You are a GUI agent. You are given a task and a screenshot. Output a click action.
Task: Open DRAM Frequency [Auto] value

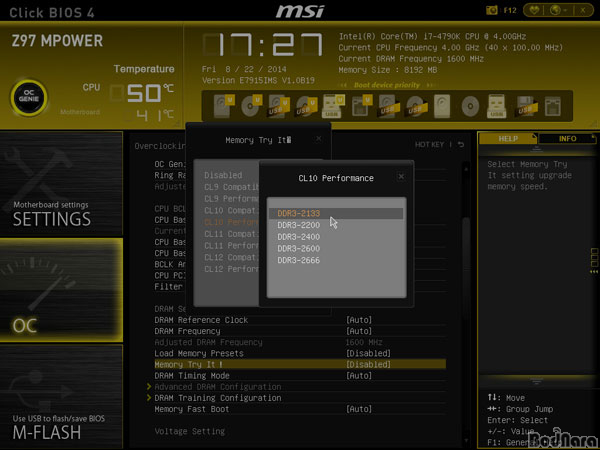359,331
